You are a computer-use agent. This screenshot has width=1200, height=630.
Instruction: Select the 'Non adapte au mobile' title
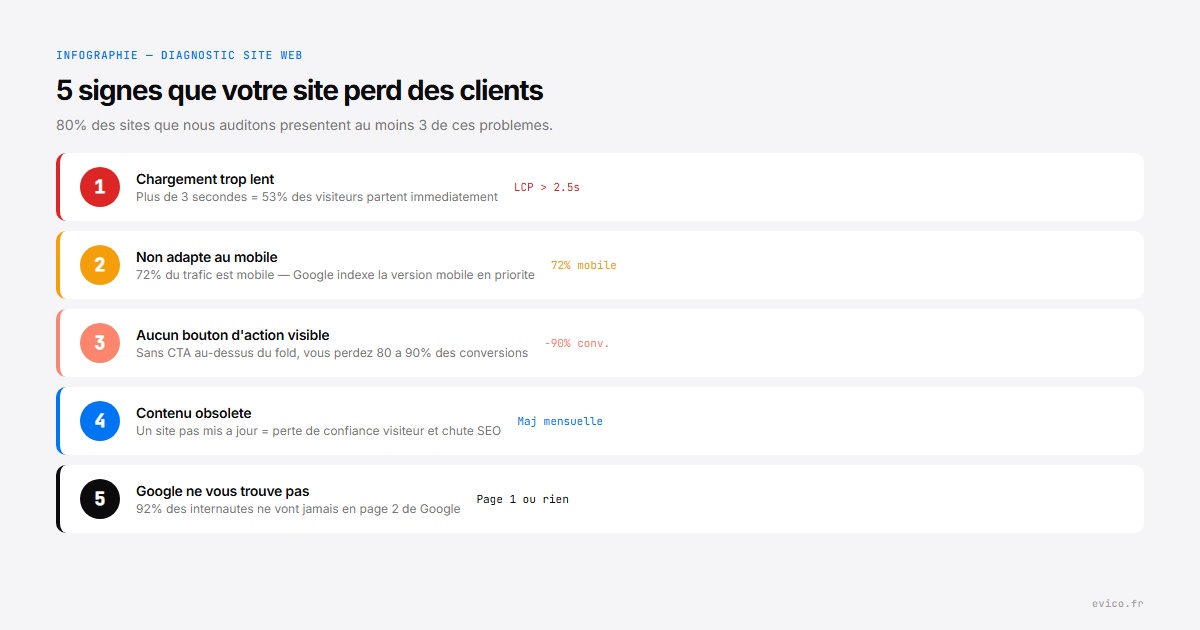point(207,257)
